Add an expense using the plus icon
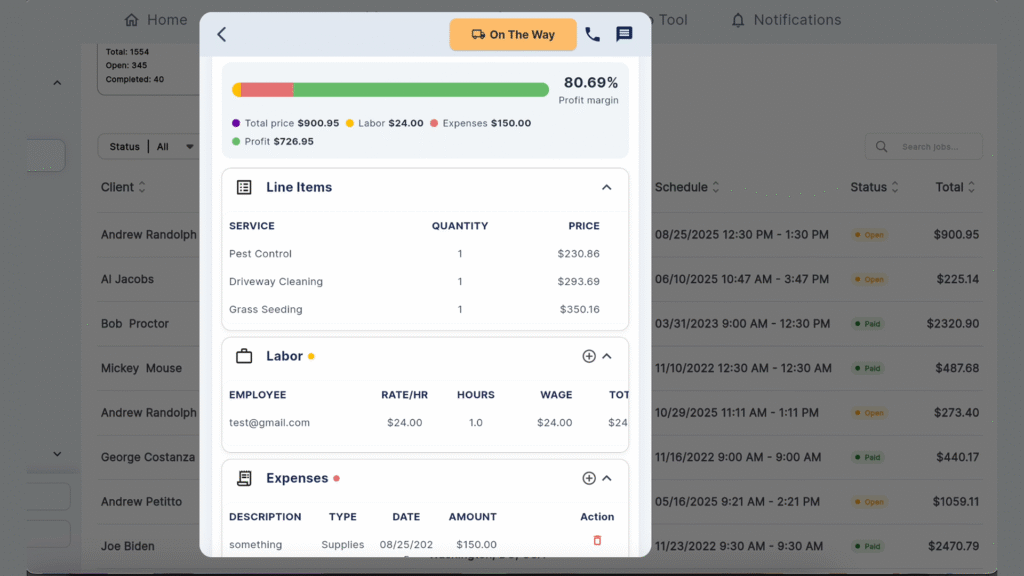Image resolution: width=1024 pixels, height=576 pixels. [x=589, y=478]
